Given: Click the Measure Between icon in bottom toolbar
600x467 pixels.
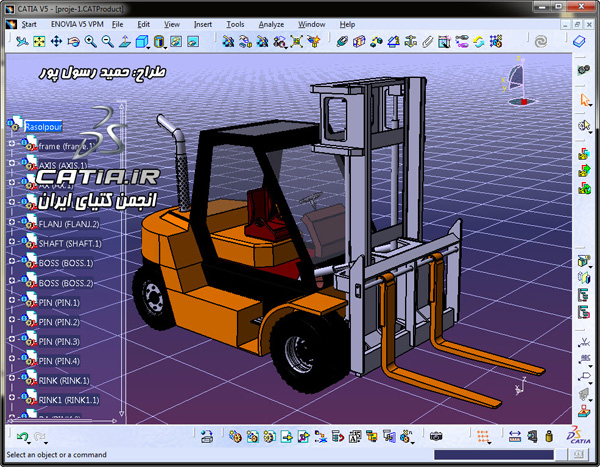Looking at the screenshot, I should tap(515, 436).
